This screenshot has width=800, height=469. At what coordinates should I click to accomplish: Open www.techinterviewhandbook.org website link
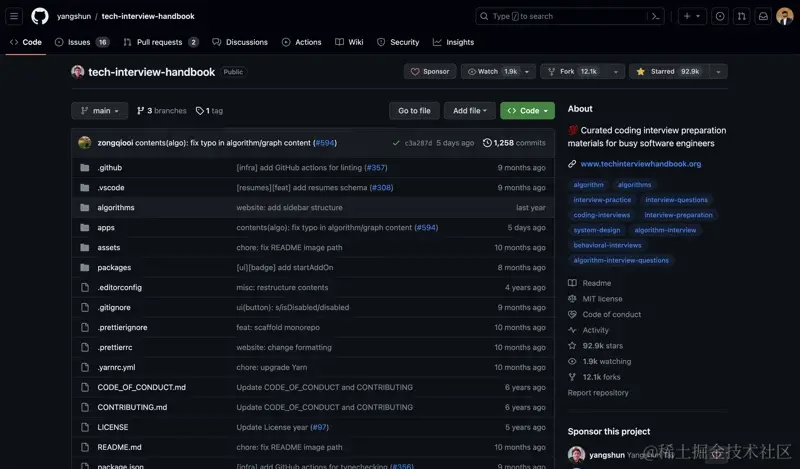click(x=640, y=164)
